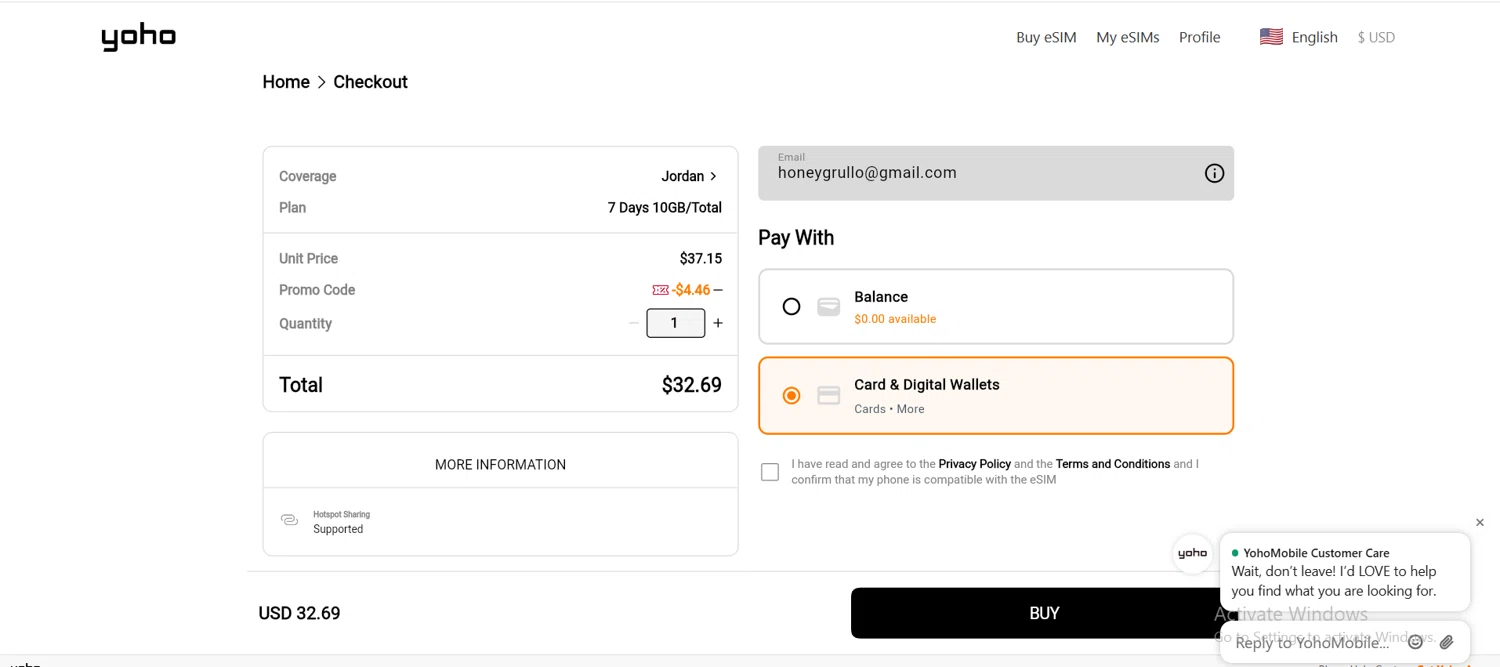This screenshot has height=667, width=1500.
Task: Click the quantity input field
Action: (676, 323)
